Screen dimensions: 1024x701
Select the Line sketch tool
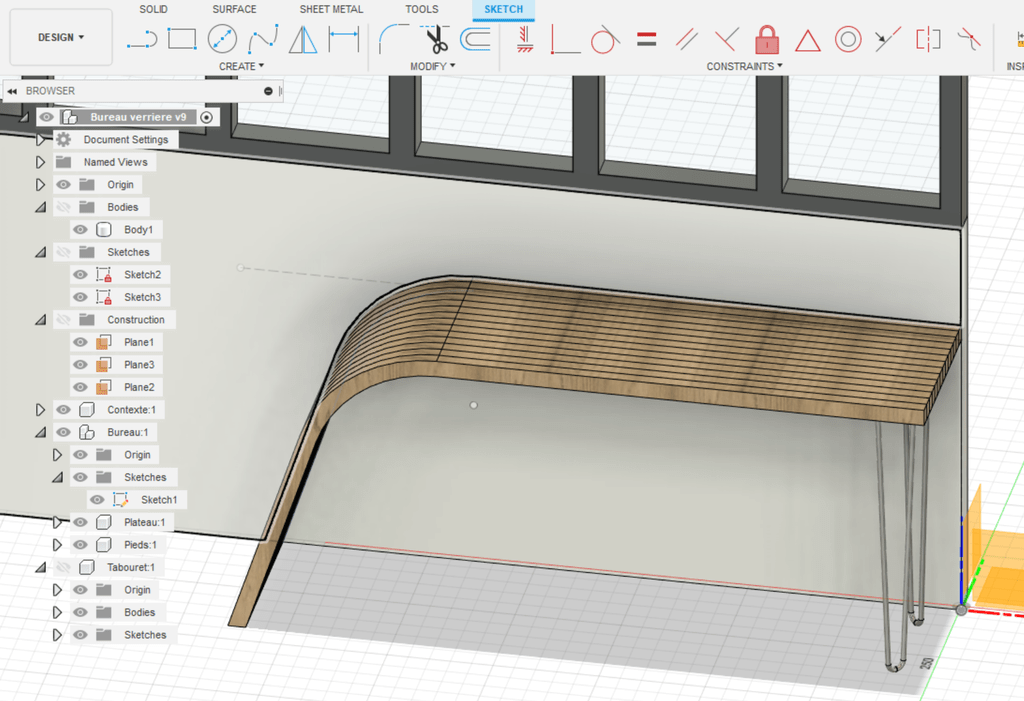(x=142, y=39)
